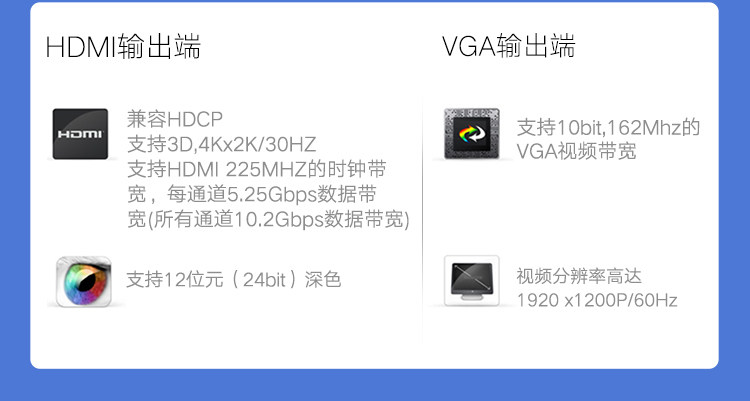Select the VGA chip icon with rainbow arrows
The height and width of the screenshot is (401, 750).
(x=472, y=134)
